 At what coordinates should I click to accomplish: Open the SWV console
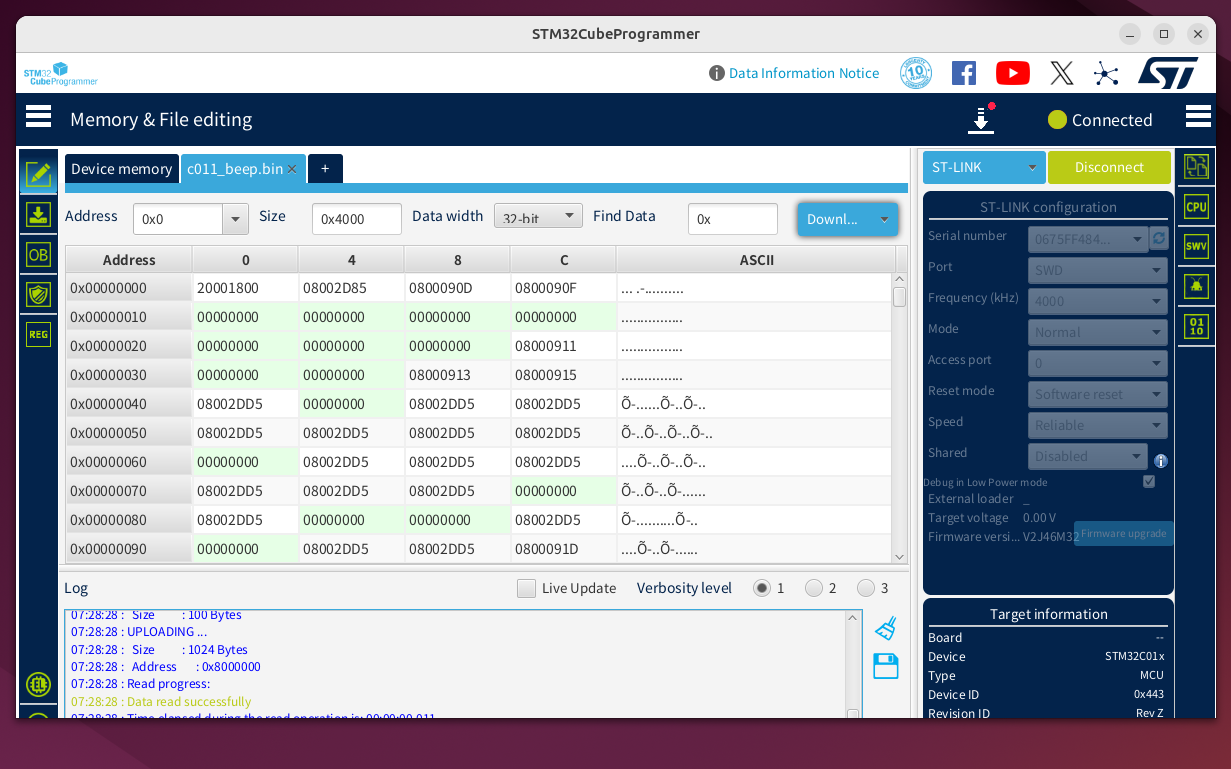coord(1196,246)
